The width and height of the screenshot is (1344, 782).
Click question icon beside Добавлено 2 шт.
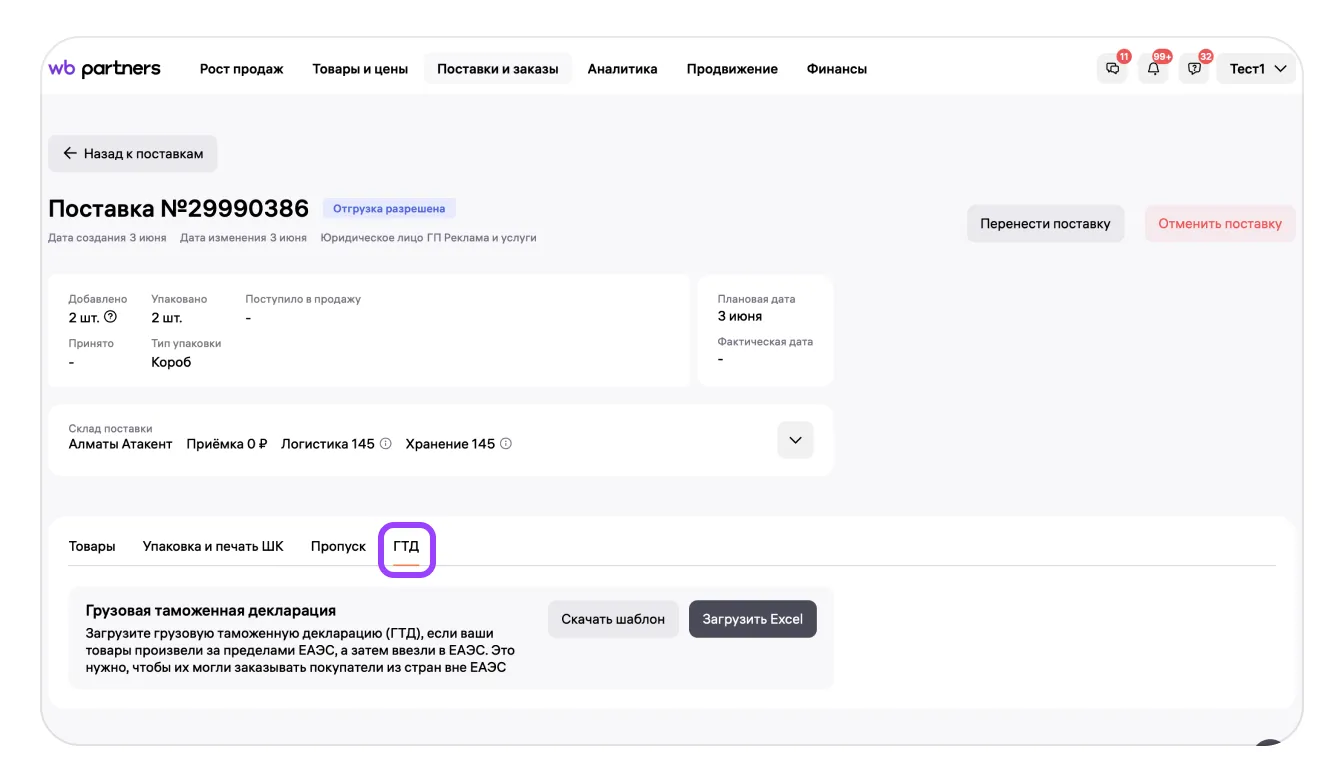click(x=111, y=317)
